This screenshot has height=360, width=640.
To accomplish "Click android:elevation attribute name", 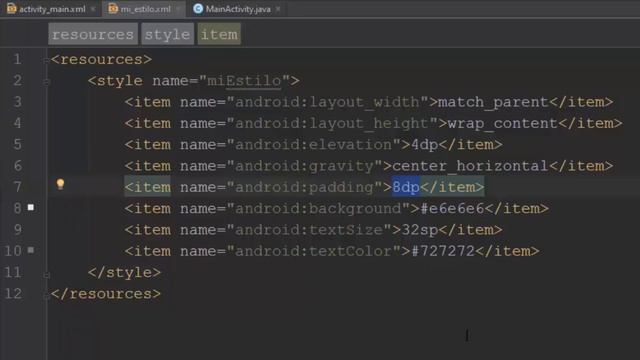I will click(313, 144).
